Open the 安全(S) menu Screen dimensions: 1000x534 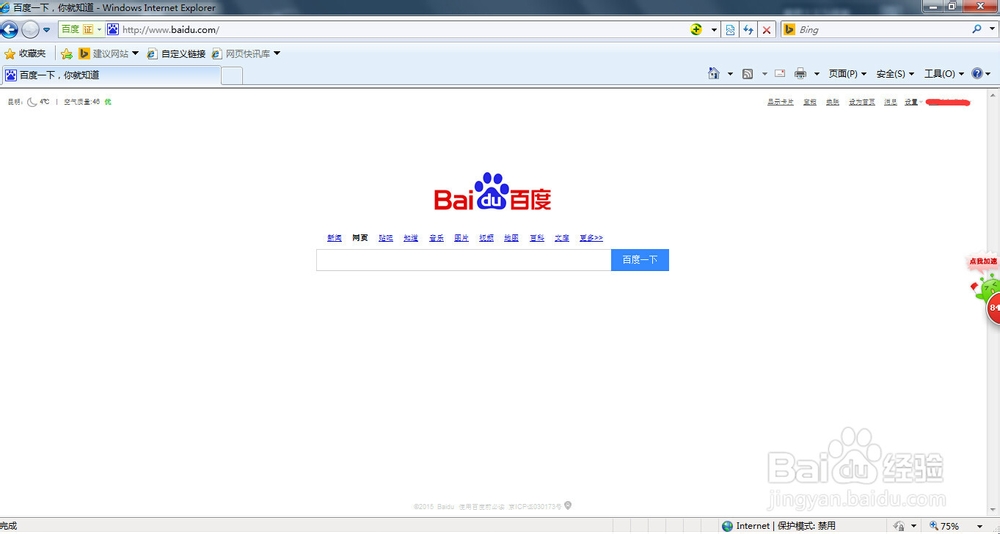(895, 74)
